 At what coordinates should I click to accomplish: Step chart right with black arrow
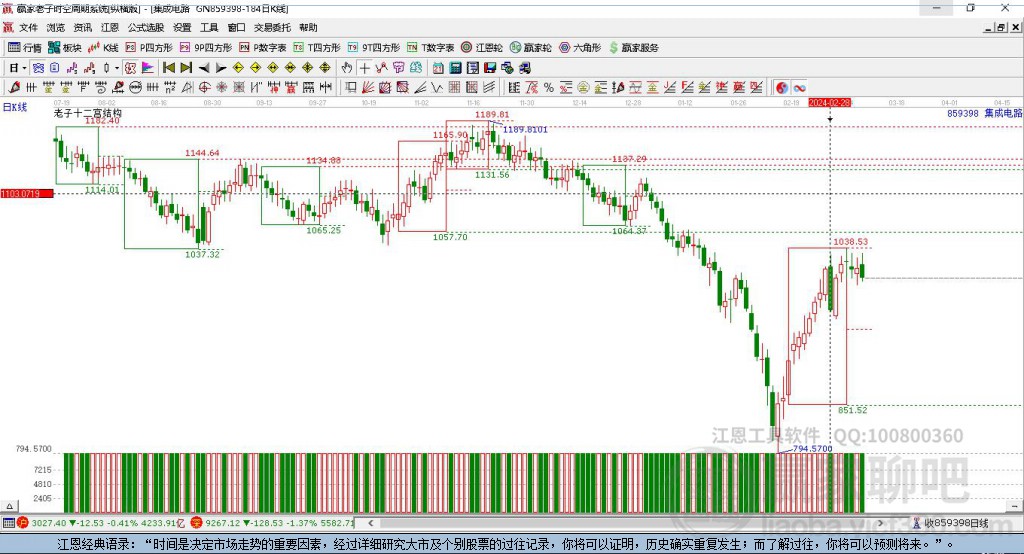coord(221,68)
